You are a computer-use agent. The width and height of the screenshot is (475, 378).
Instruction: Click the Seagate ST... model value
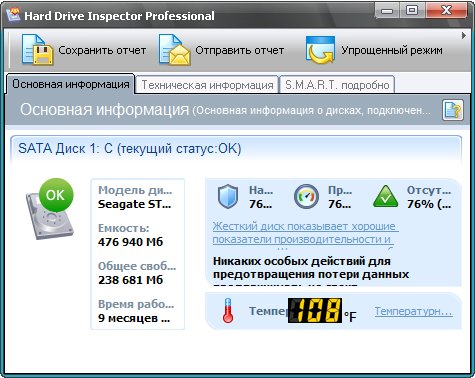coord(135,204)
